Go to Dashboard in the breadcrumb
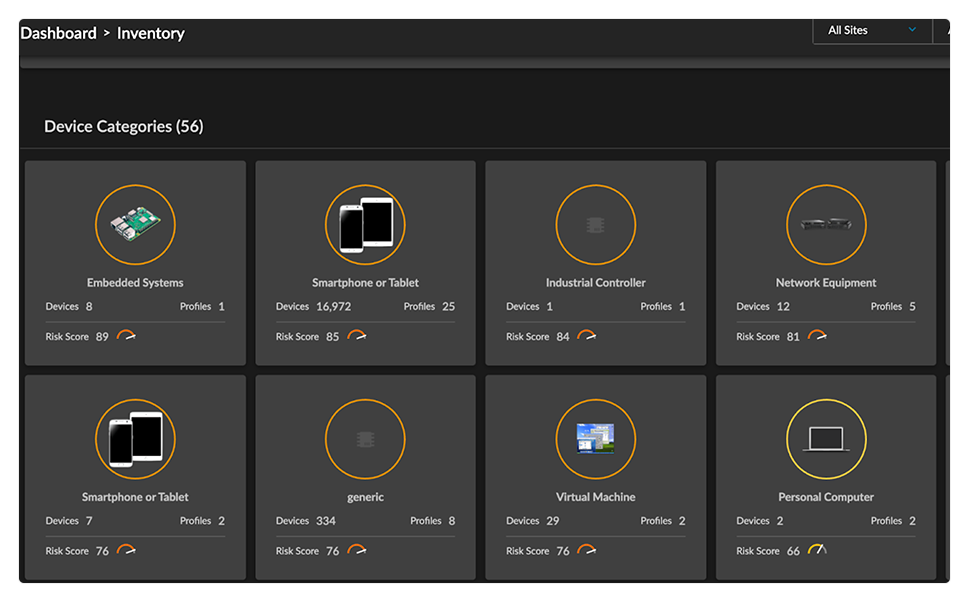The image size is (968, 605). pyautogui.click(x=58, y=33)
